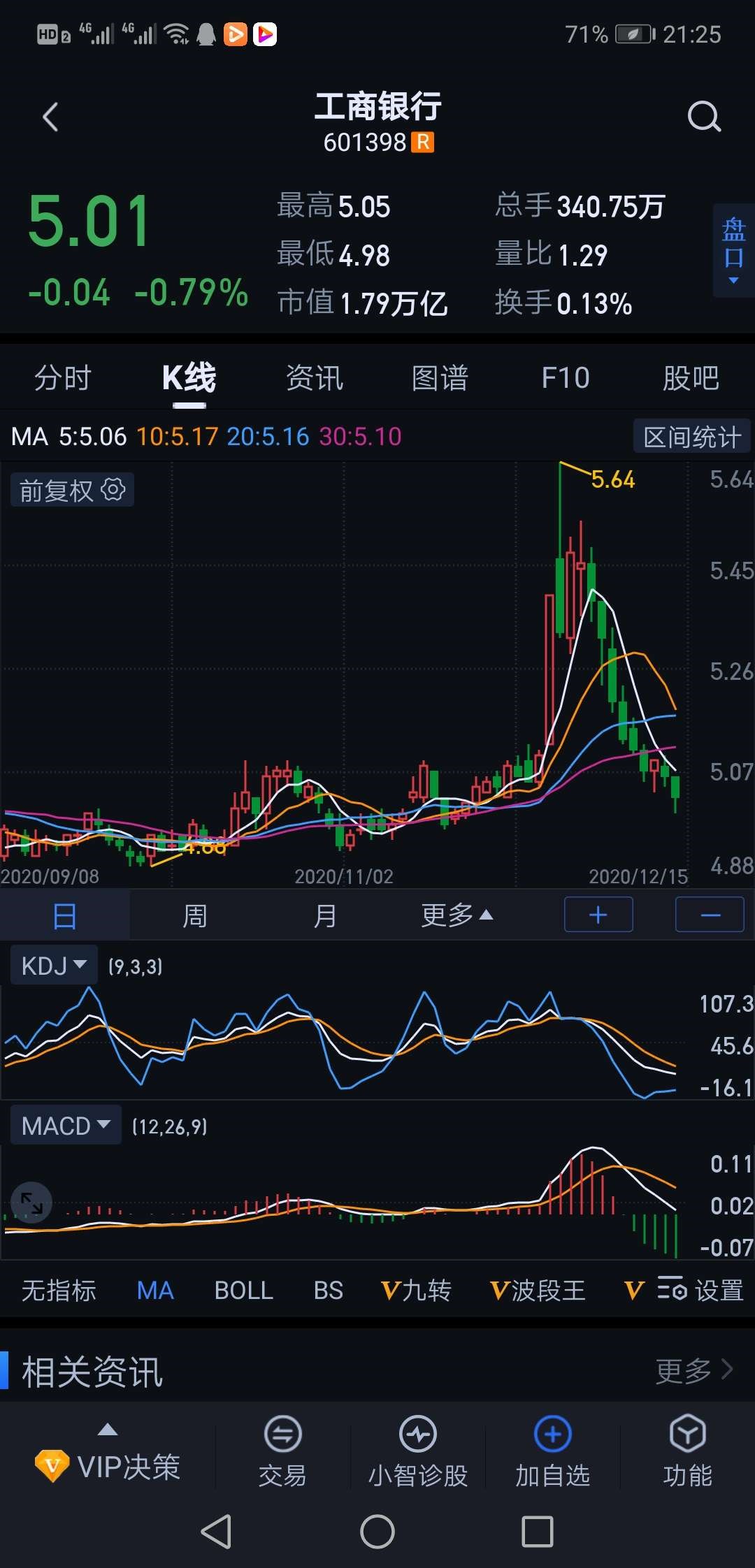Open 更多 related news link

point(694,1371)
